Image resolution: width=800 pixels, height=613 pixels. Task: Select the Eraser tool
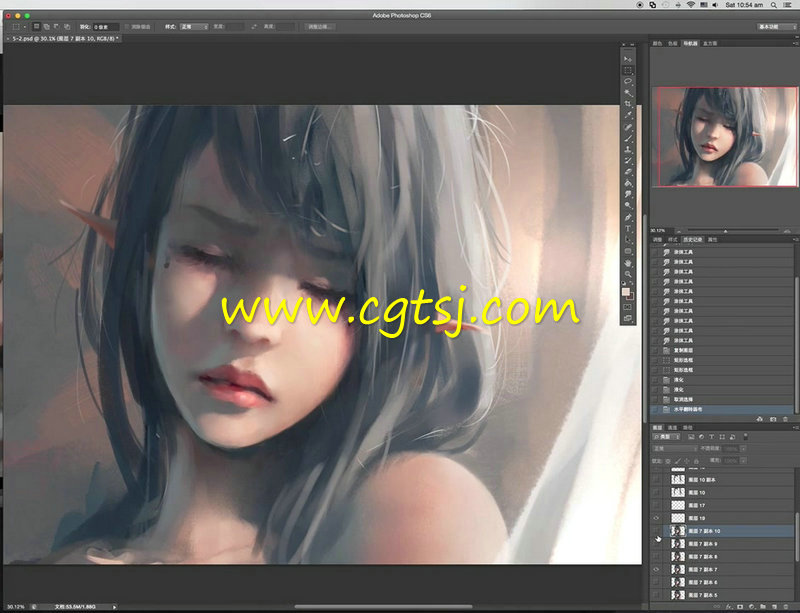[628, 172]
